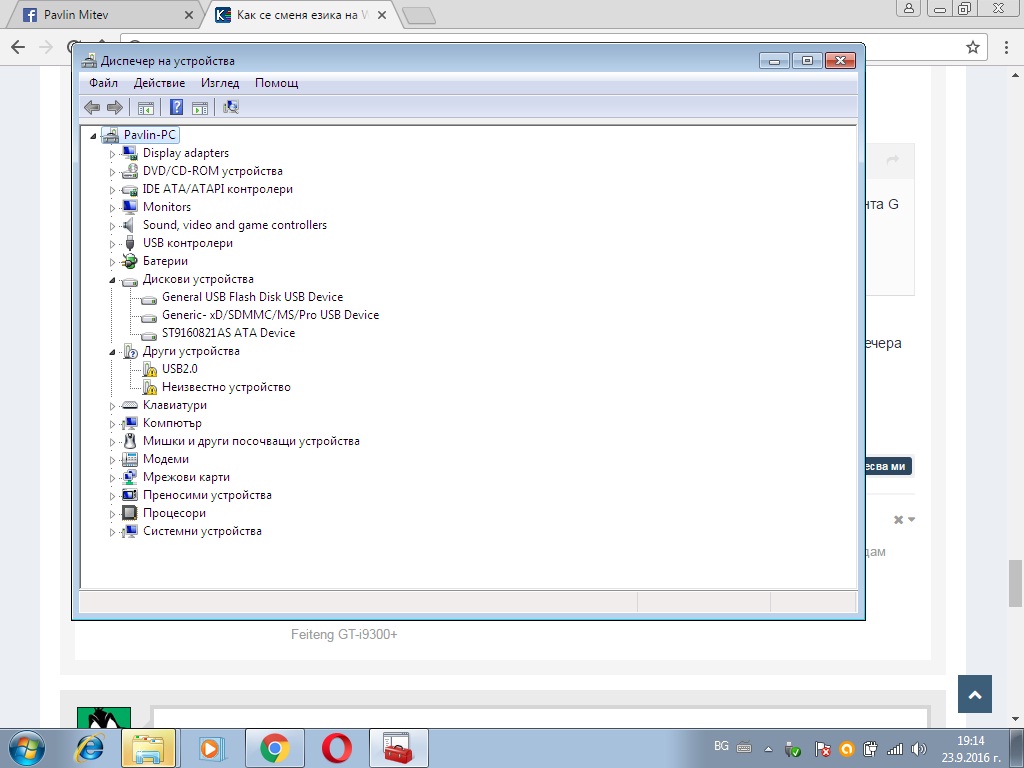
Task: Click the Back arrow in Device Manager toolbar
Action: 92,107
